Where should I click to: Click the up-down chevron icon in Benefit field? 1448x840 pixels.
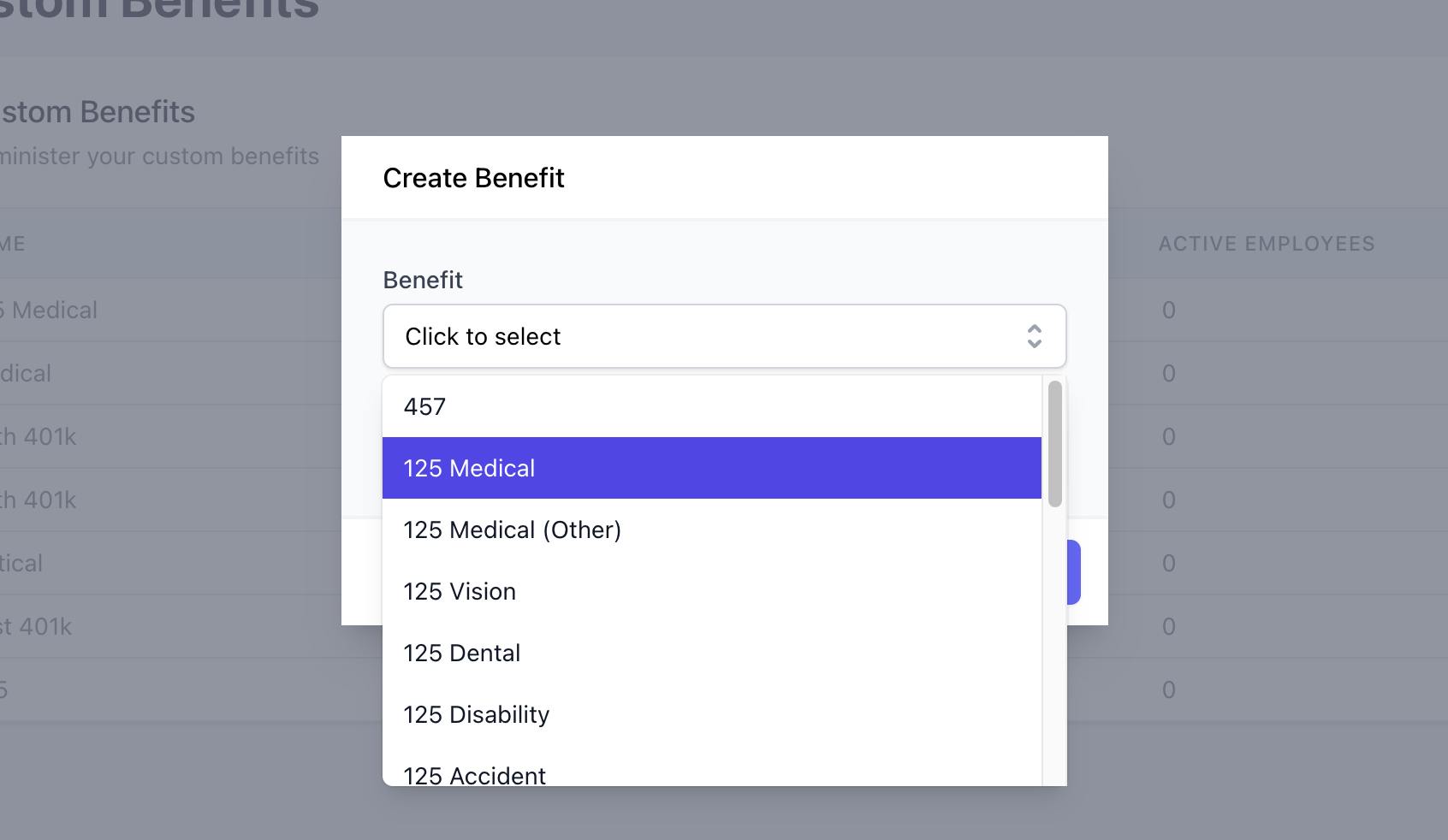(x=1034, y=336)
